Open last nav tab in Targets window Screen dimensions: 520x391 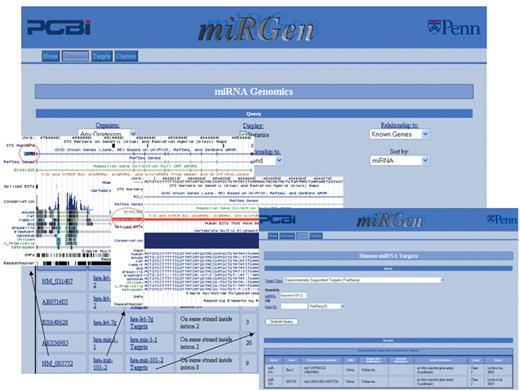(x=316, y=236)
